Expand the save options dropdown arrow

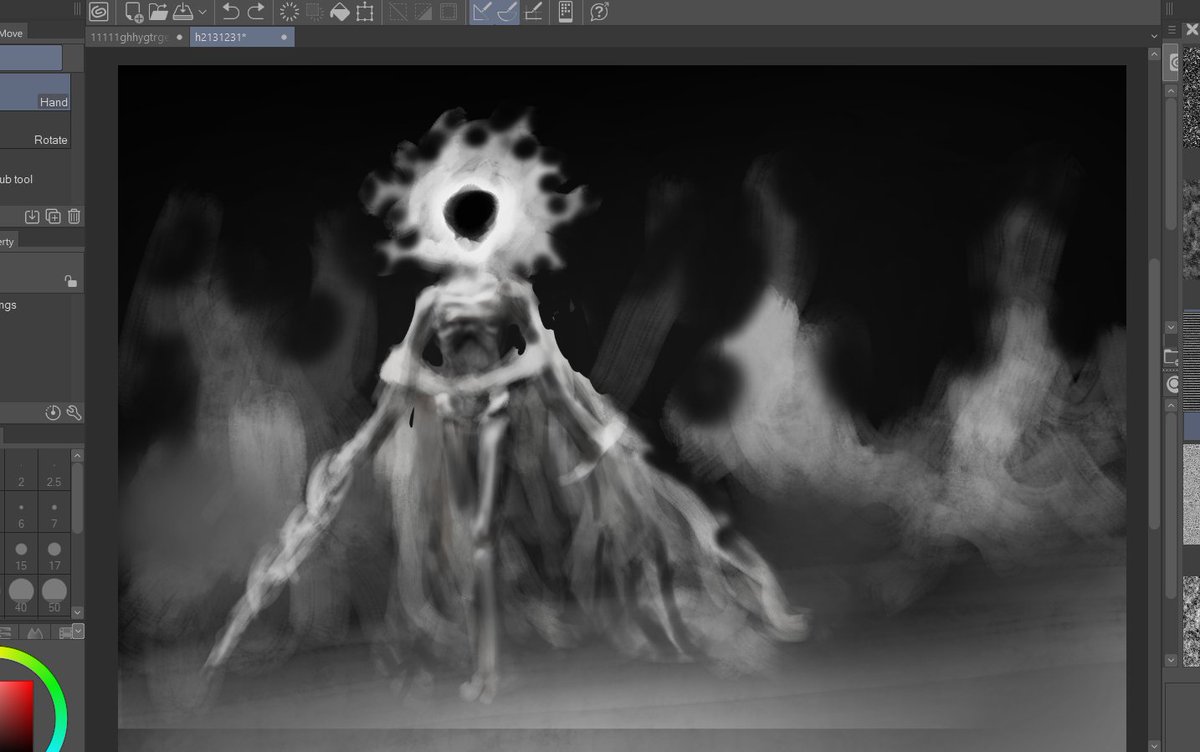(203, 12)
